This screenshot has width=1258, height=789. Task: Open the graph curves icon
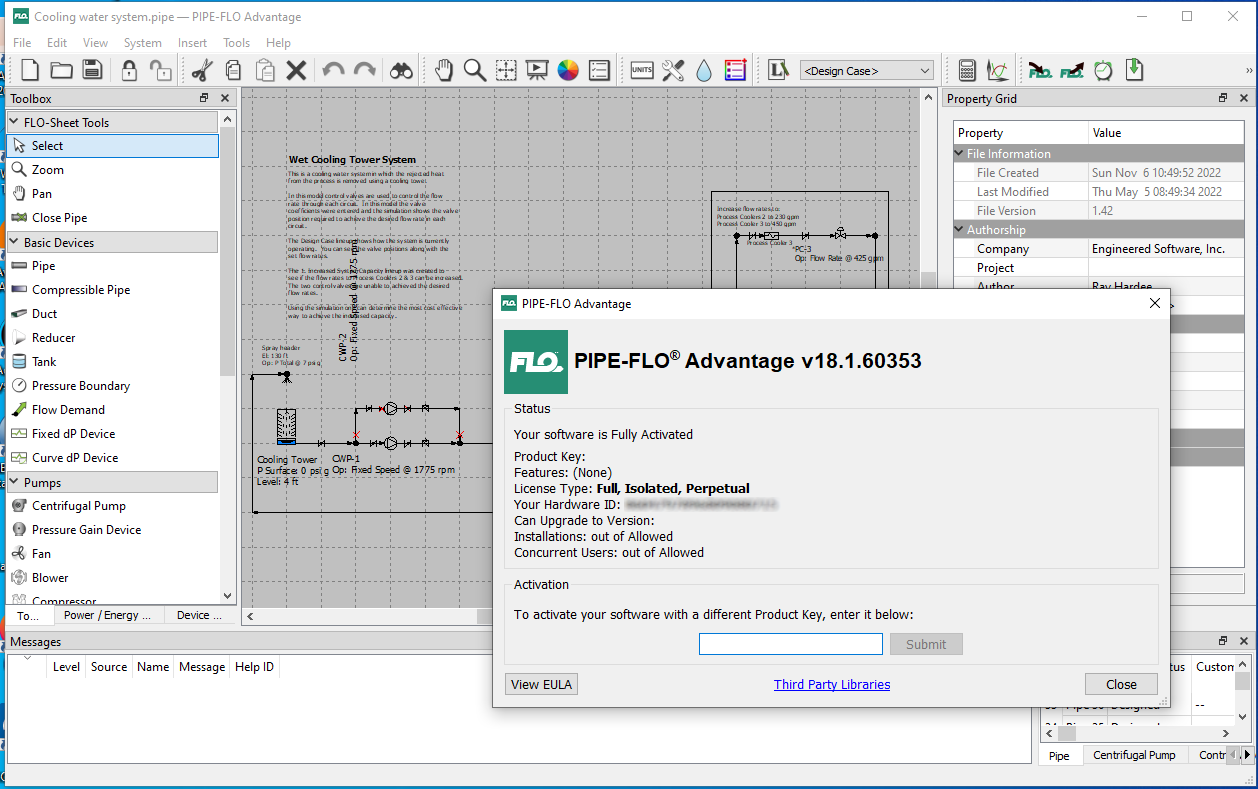pyautogui.click(x=997, y=70)
